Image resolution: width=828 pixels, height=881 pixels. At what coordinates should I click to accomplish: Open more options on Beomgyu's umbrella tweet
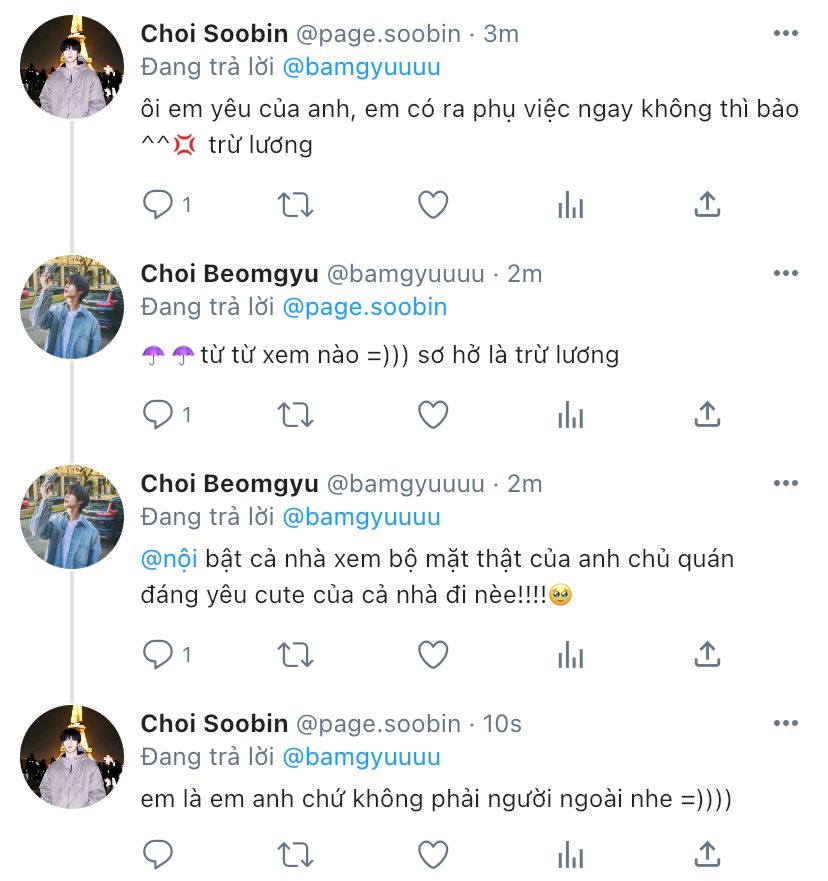click(x=786, y=273)
